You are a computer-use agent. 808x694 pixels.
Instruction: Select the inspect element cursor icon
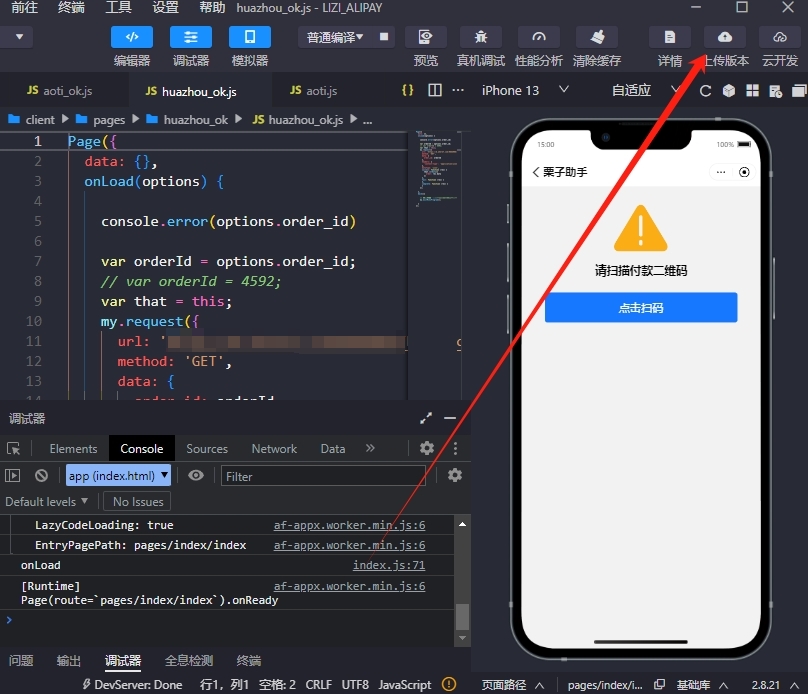tap(14, 449)
